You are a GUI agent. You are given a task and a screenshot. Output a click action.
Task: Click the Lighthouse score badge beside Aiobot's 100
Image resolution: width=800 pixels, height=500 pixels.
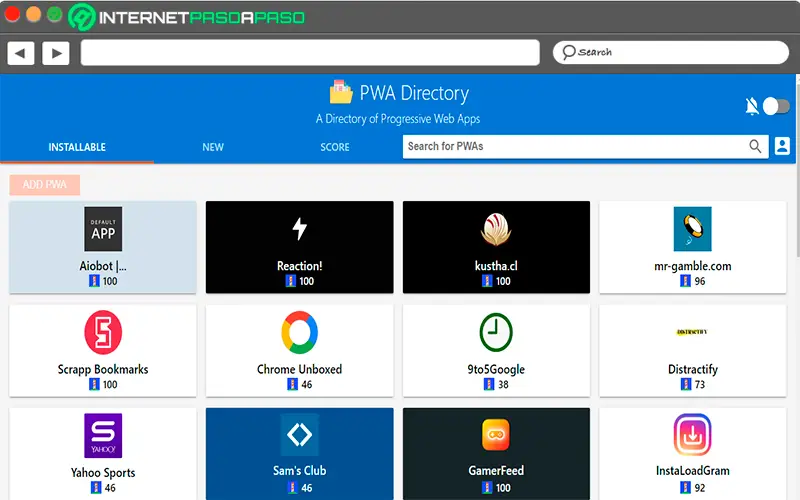94,281
